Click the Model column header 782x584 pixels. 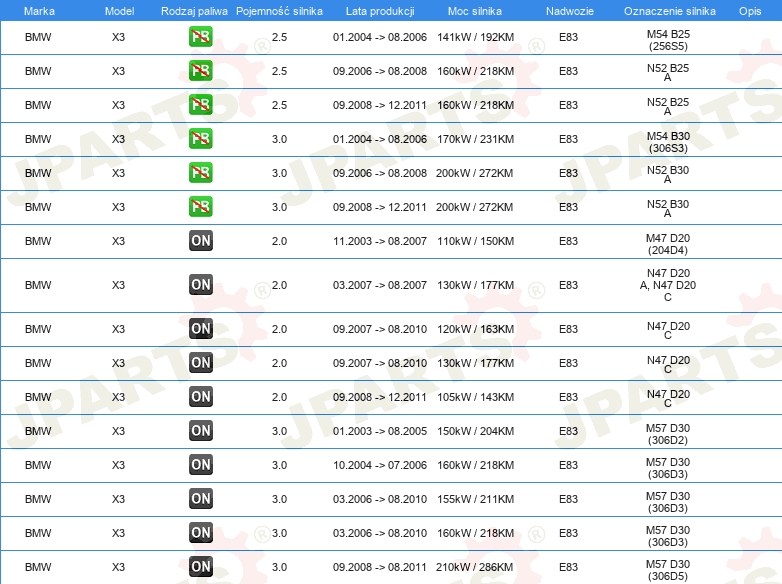pos(120,11)
